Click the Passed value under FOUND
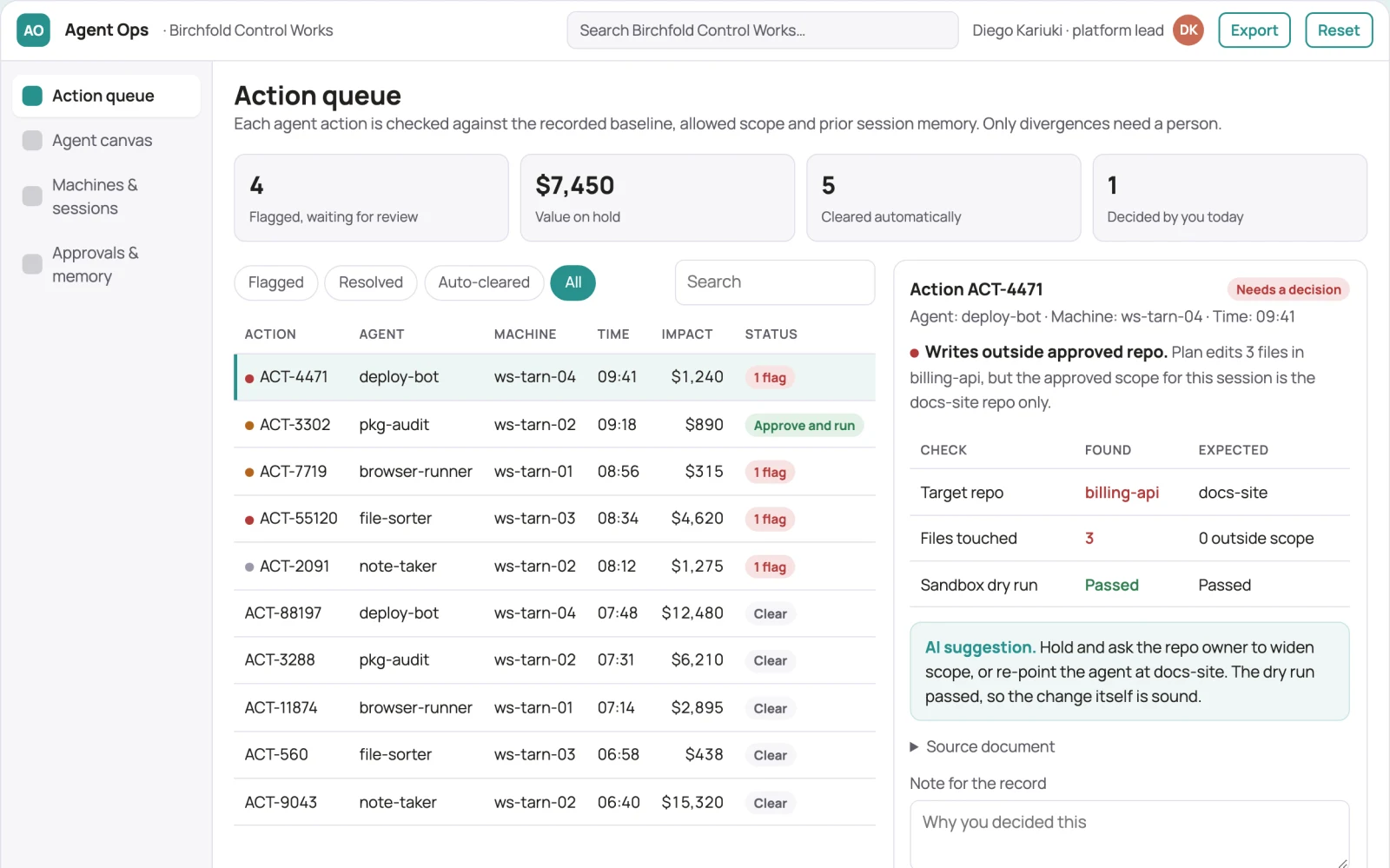Screen dimensions: 1390x868 pos(1111,586)
